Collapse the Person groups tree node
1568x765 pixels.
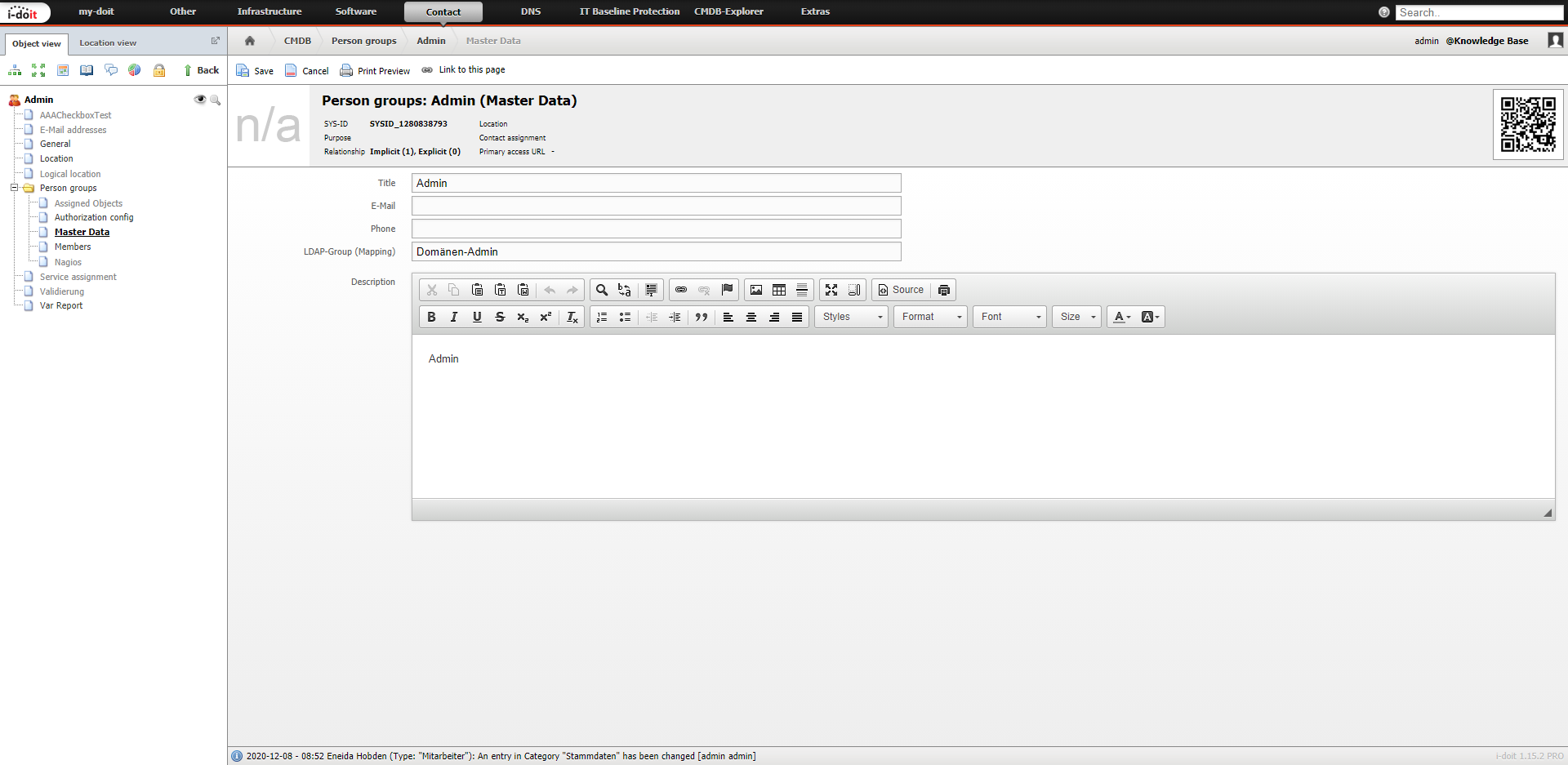(14, 188)
